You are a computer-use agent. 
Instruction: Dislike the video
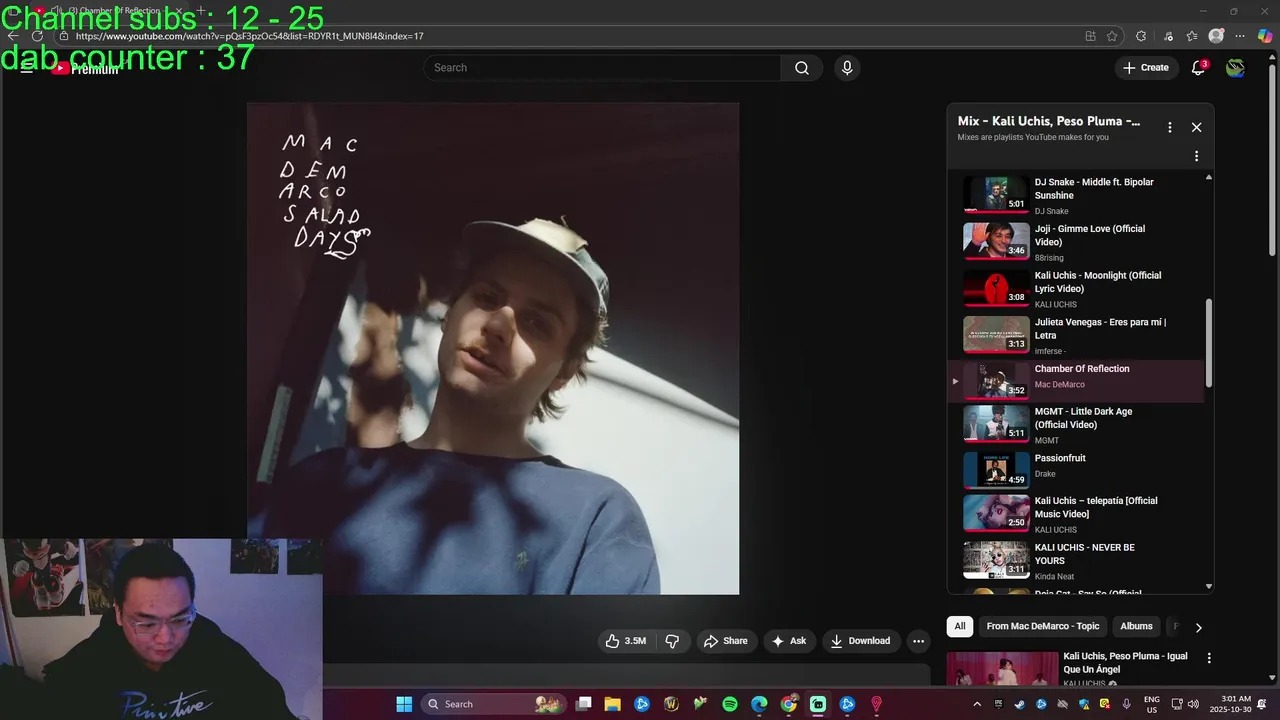(672, 641)
